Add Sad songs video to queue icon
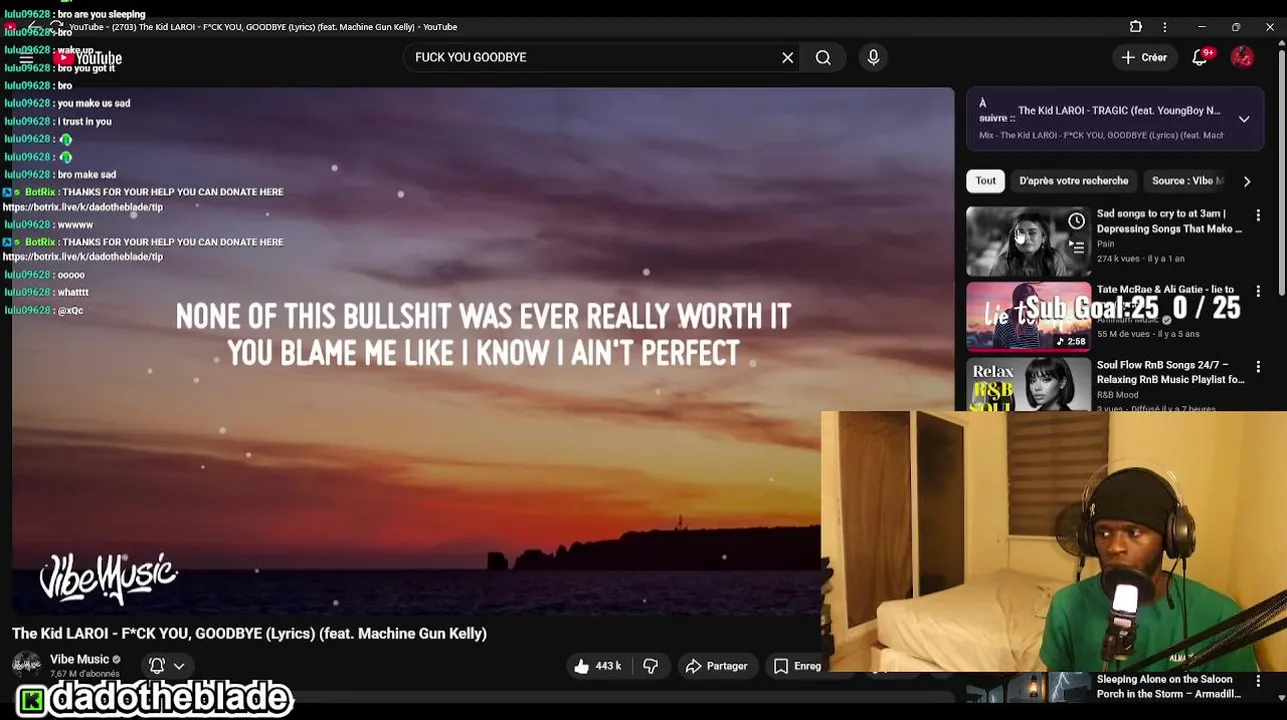Viewport: 1287px width, 720px height. point(1076,246)
